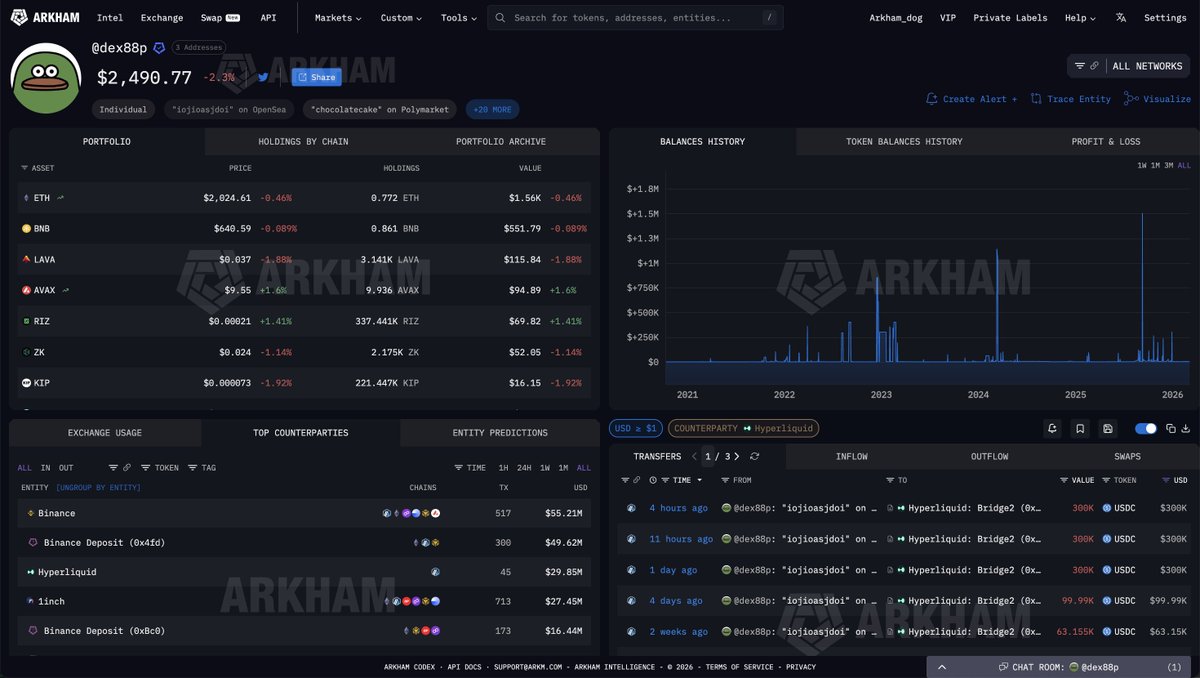
Task: Click the chain-link filter icon in counterparties
Action: pos(126,467)
